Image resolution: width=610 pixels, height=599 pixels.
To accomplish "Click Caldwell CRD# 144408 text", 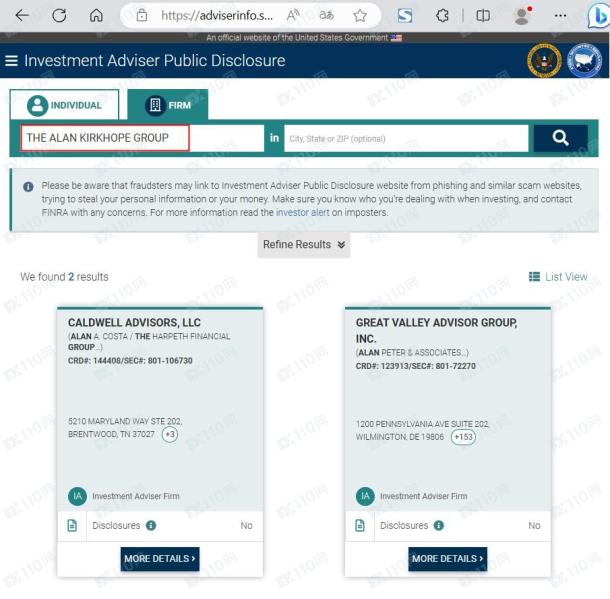I will [x=130, y=361].
